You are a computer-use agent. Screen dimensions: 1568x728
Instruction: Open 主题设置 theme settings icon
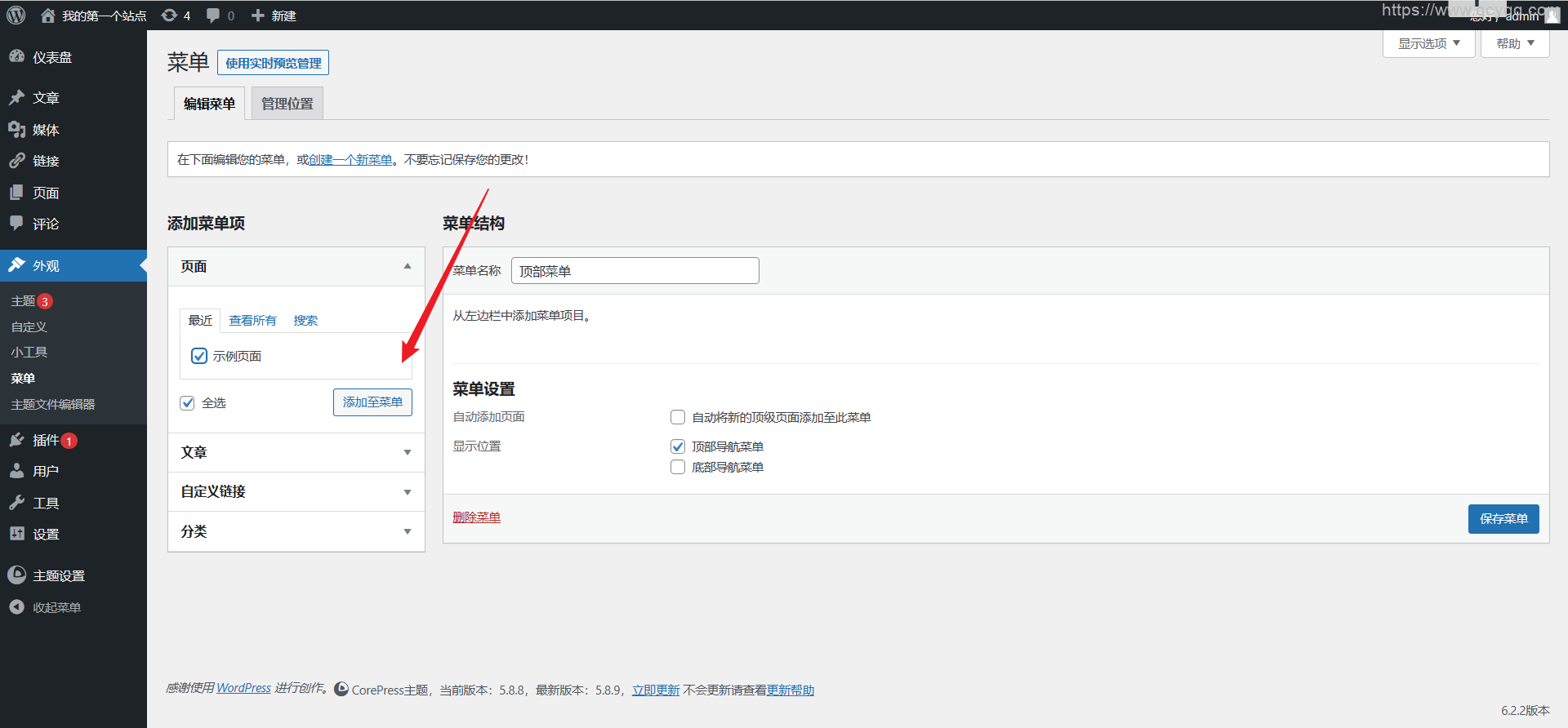pyautogui.click(x=17, y=575)
